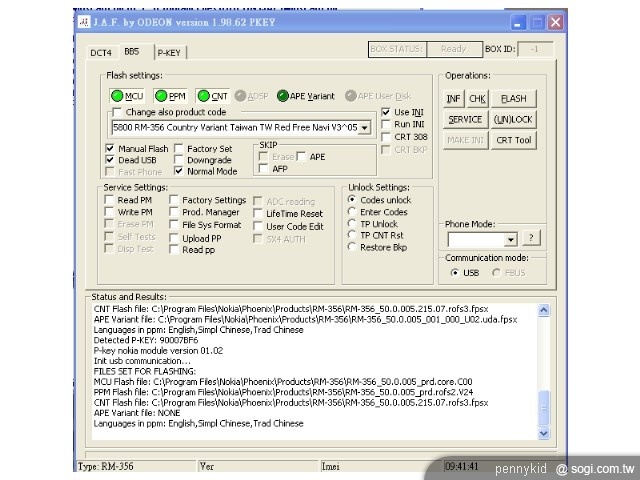
Task: Select the Codes unlock radio option
Action: coord(352,200)
